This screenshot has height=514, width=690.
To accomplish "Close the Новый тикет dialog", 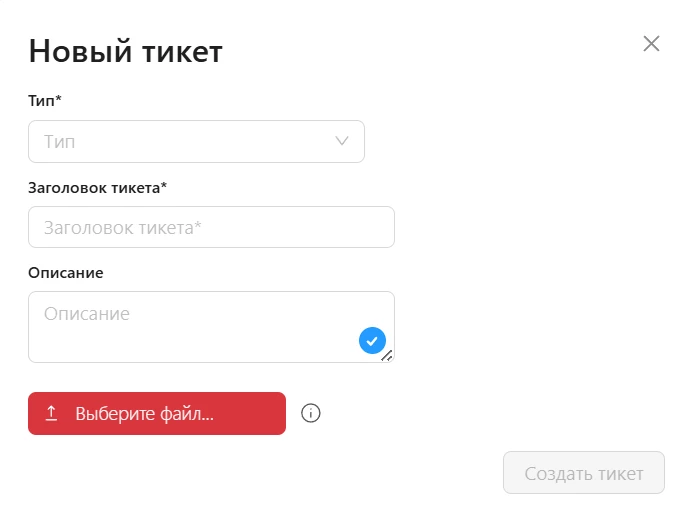I will 651,44.
